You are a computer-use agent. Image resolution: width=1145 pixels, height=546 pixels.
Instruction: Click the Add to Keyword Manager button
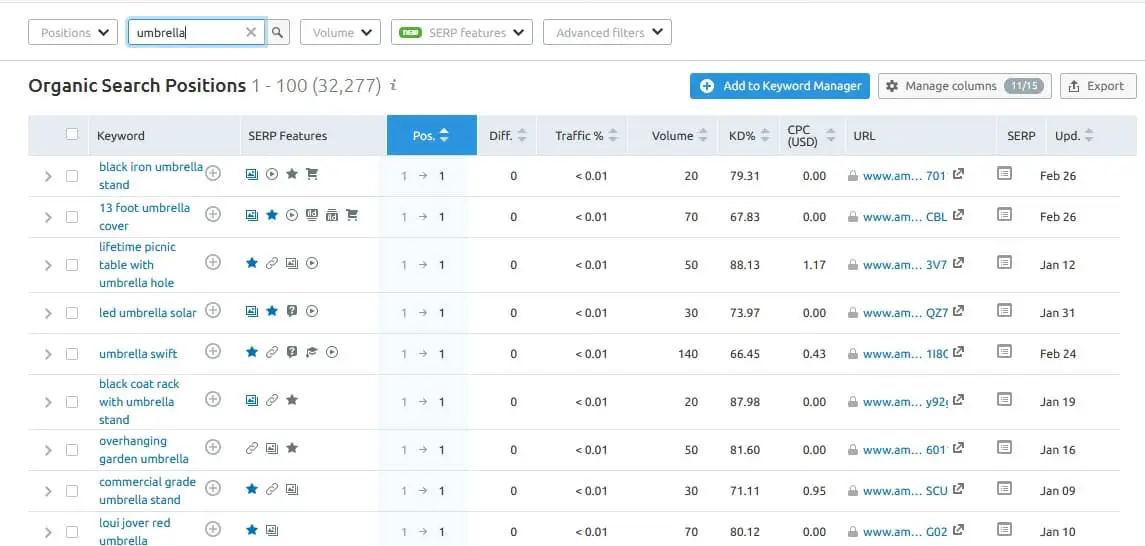780,86
